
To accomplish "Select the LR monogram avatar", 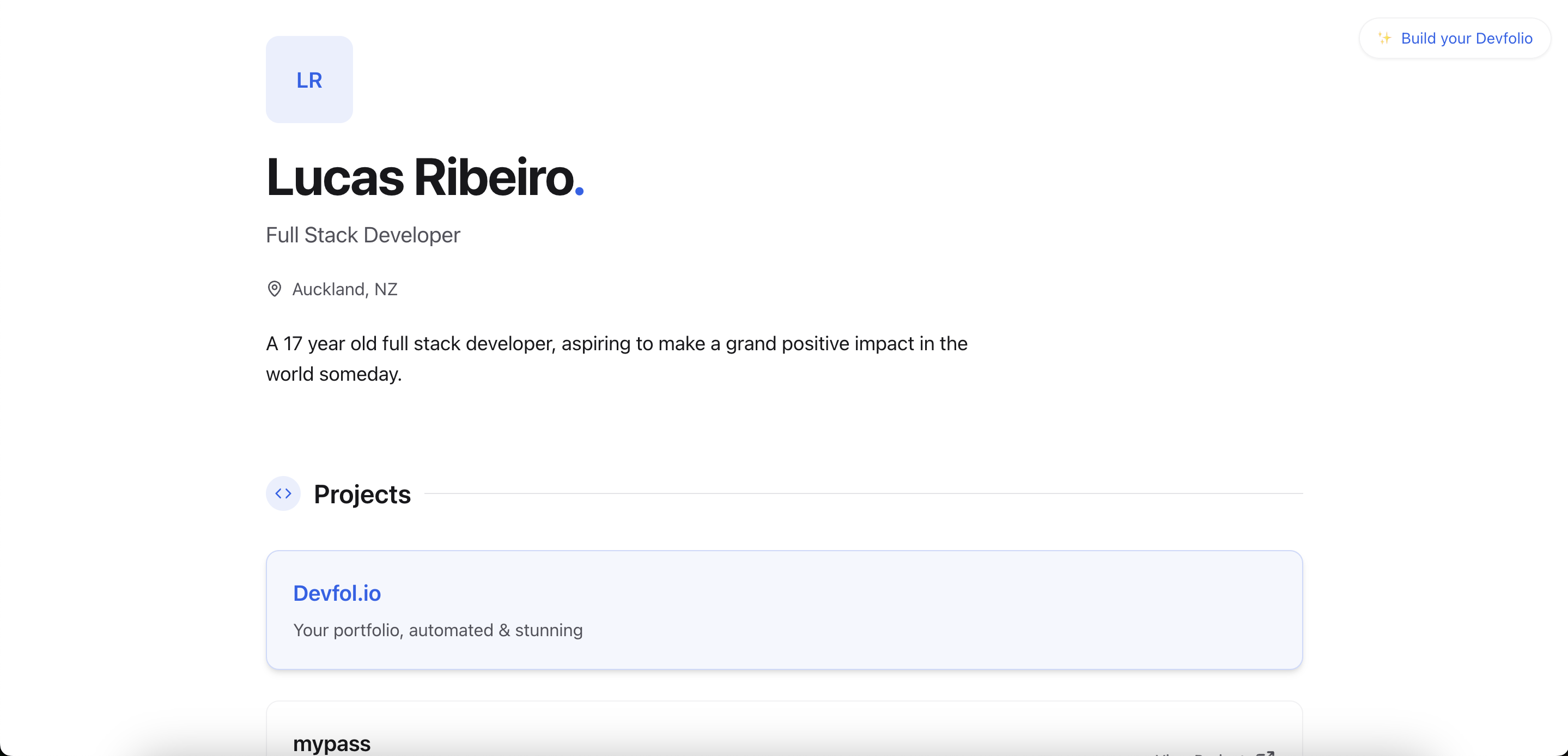I will [x=308, y=79].
